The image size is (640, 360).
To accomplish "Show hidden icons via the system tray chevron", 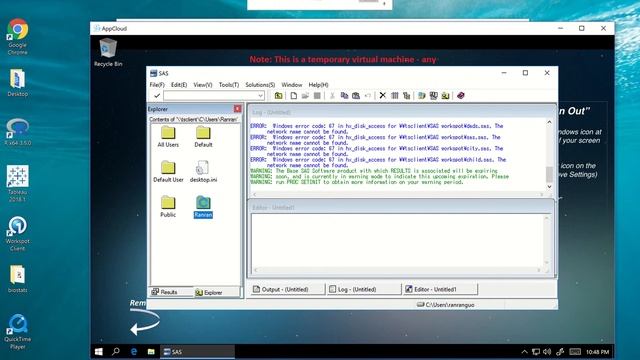I will tap(524, 351).
